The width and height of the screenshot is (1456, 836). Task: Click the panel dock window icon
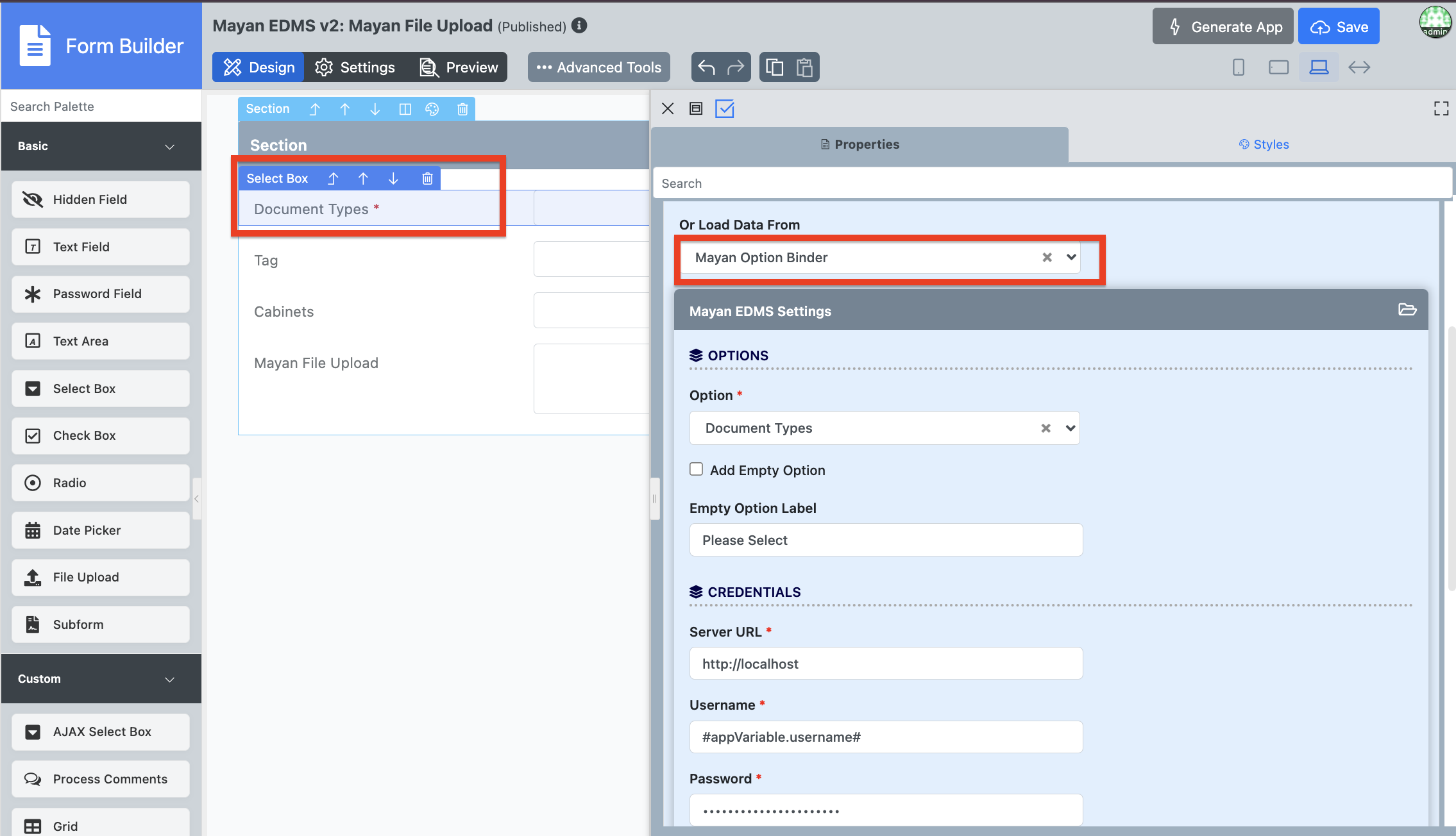click(696, 108)
